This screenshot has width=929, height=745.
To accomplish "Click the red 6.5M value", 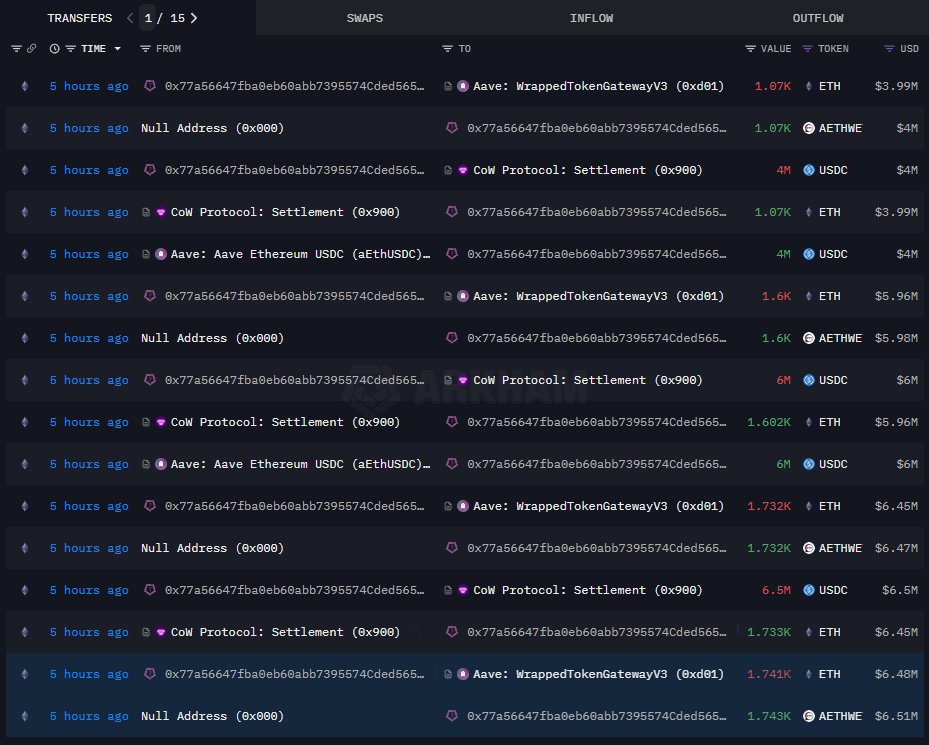I will pyautogui.click(x=776, y=590).
